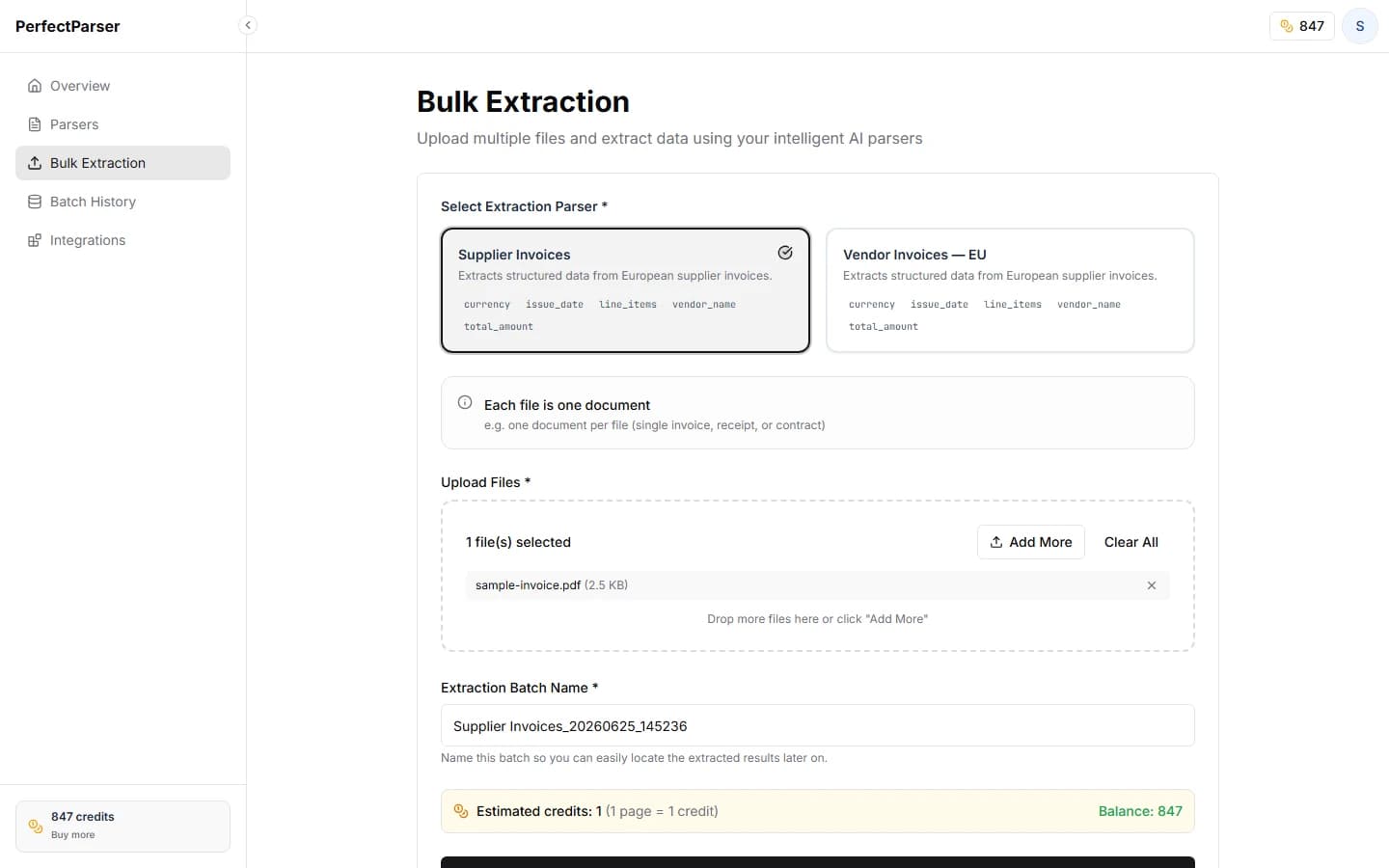Click the coins icon in header badge
The width and height of the screenshot is (1389, 868).
1286,26
